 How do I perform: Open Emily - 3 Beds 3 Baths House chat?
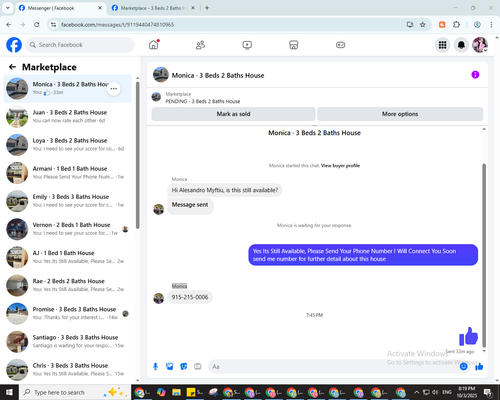pos(67,201)
